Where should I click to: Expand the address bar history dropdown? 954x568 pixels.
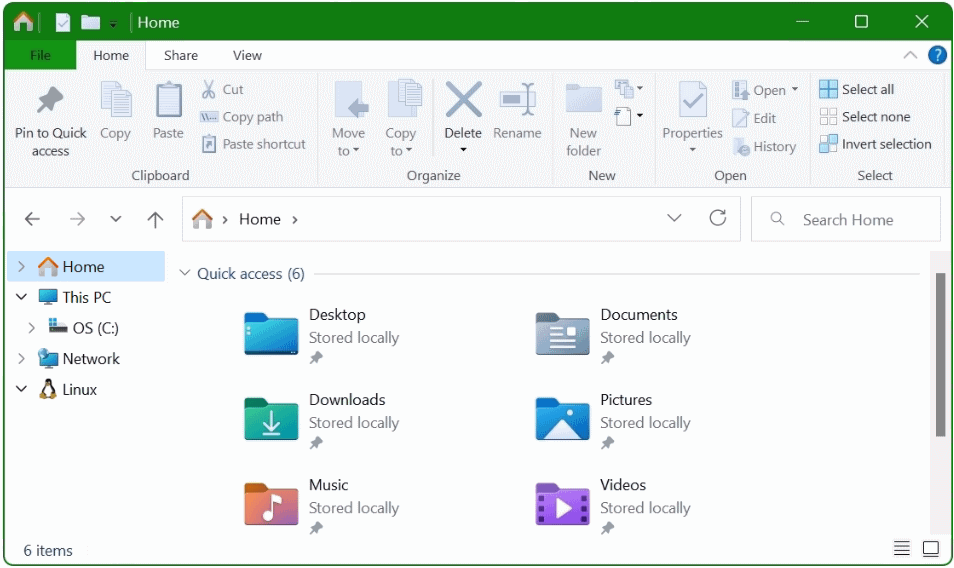click(x=674, y=218)
